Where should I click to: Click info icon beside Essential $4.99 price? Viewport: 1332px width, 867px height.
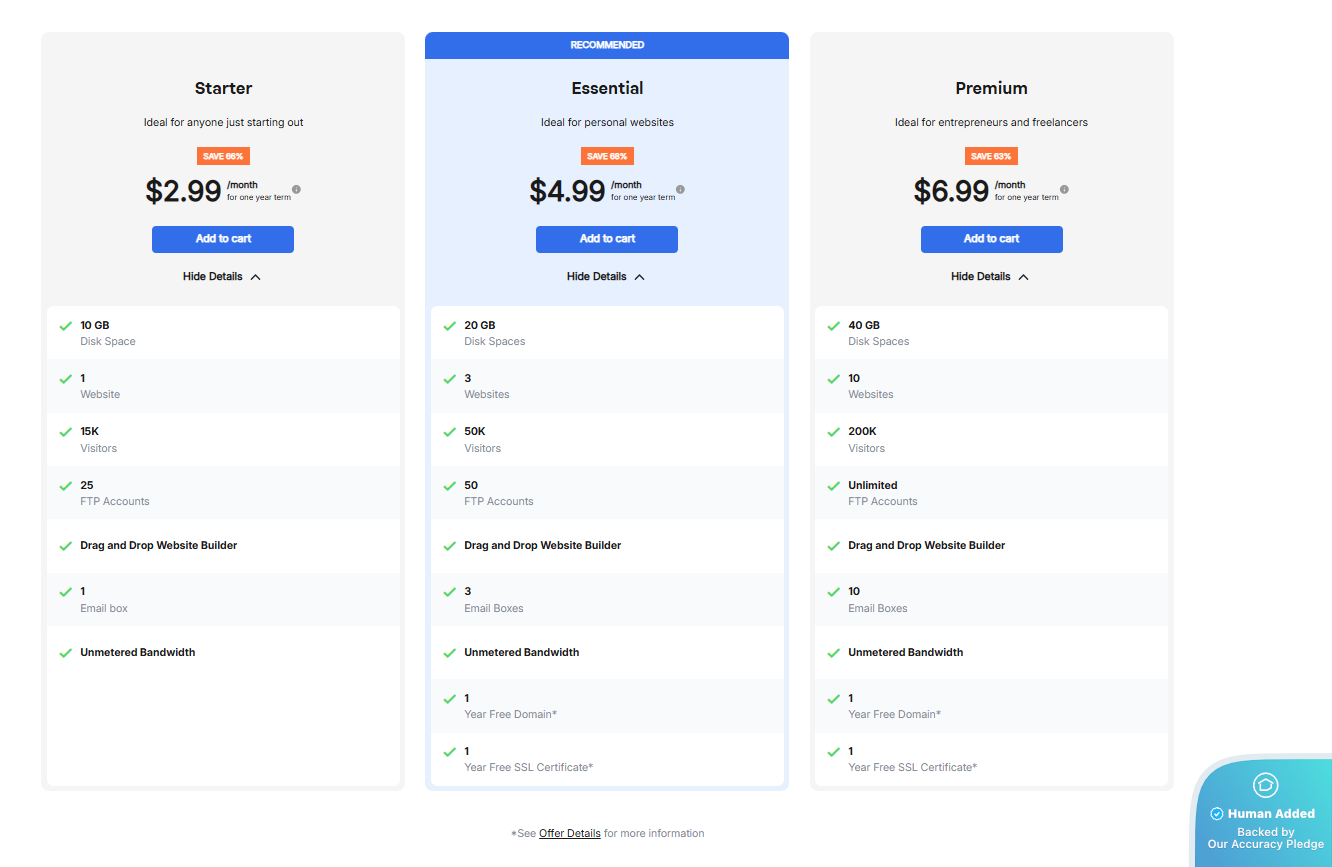click(680, 189)
